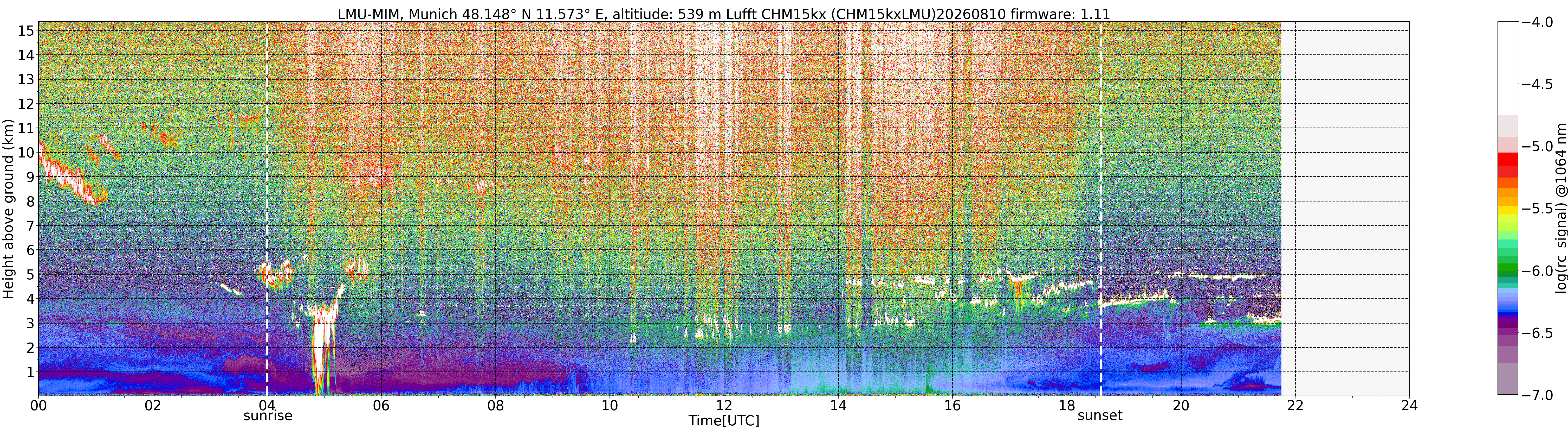
Task: Click the colorbar tick label -5.0
Action: [1537, 146]
